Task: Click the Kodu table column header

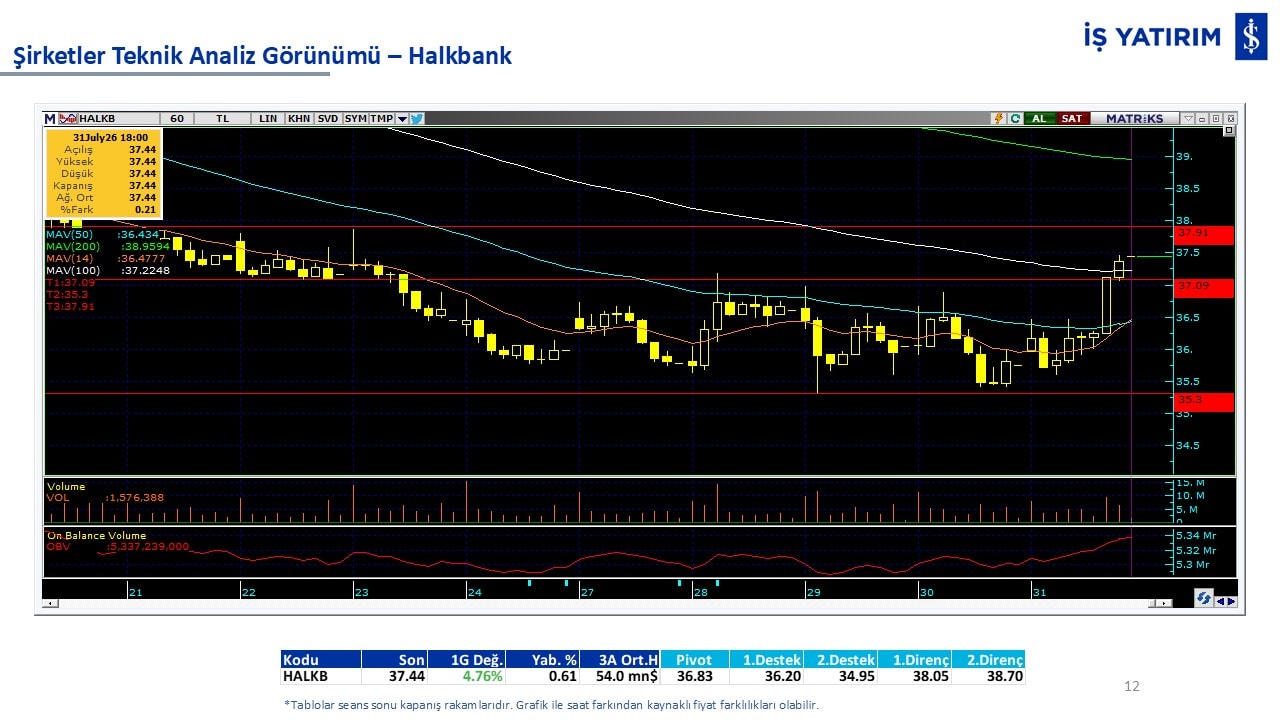Action: (x=321, y=660)
